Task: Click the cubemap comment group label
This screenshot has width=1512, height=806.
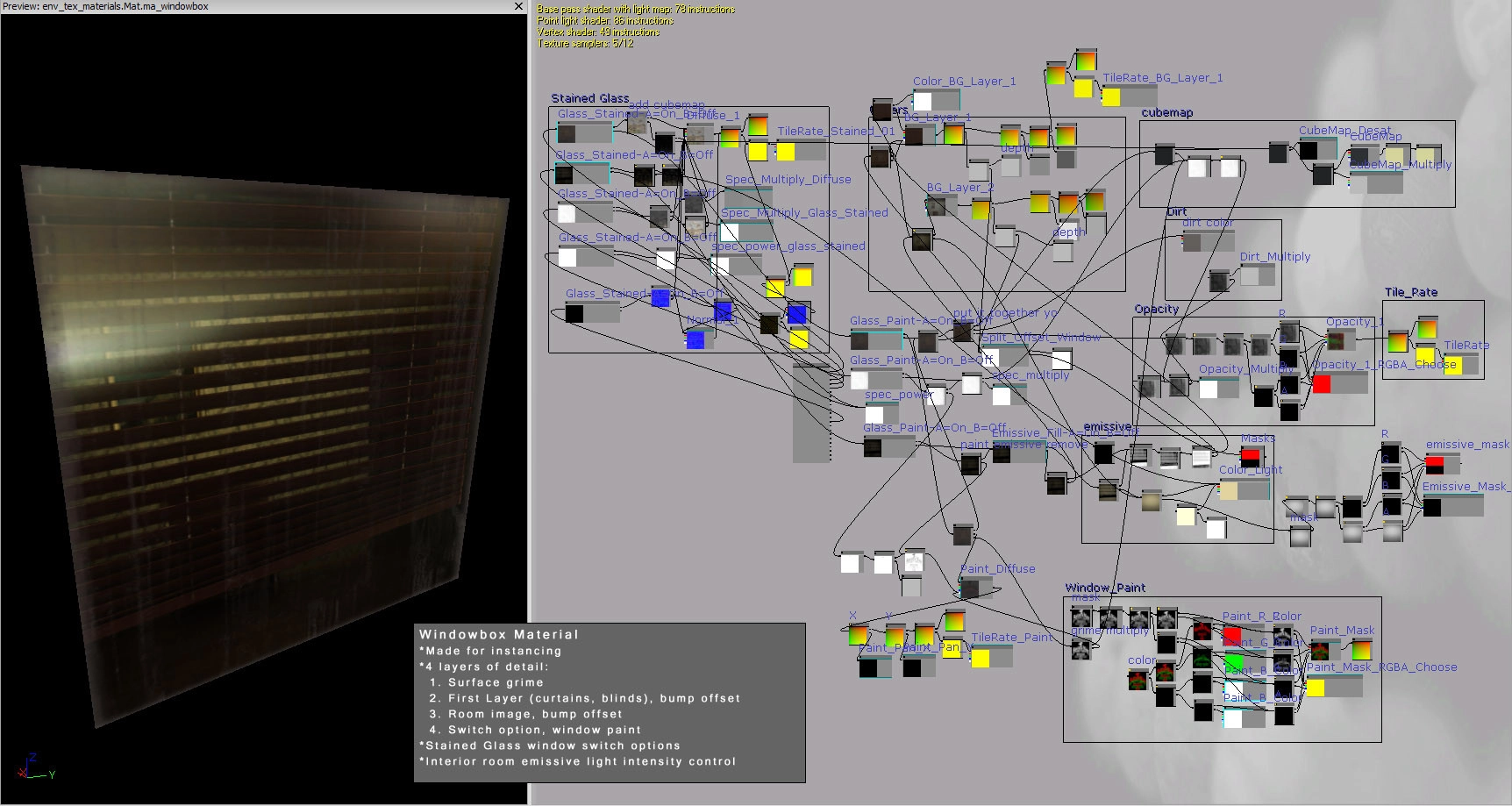Action: point(1166,112)
